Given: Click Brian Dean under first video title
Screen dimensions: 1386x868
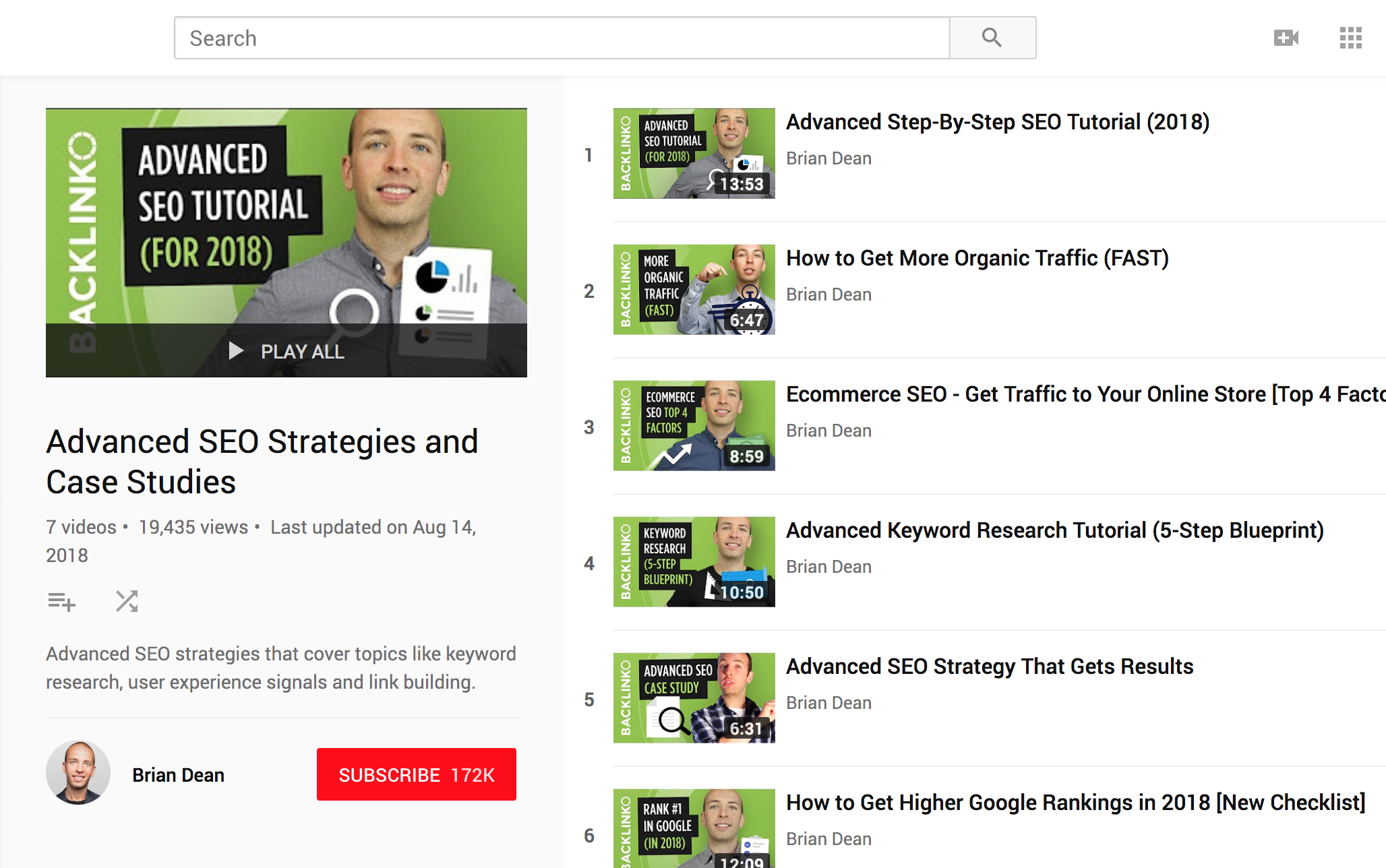Looking at the screenshot, I should tap(828, 158).
